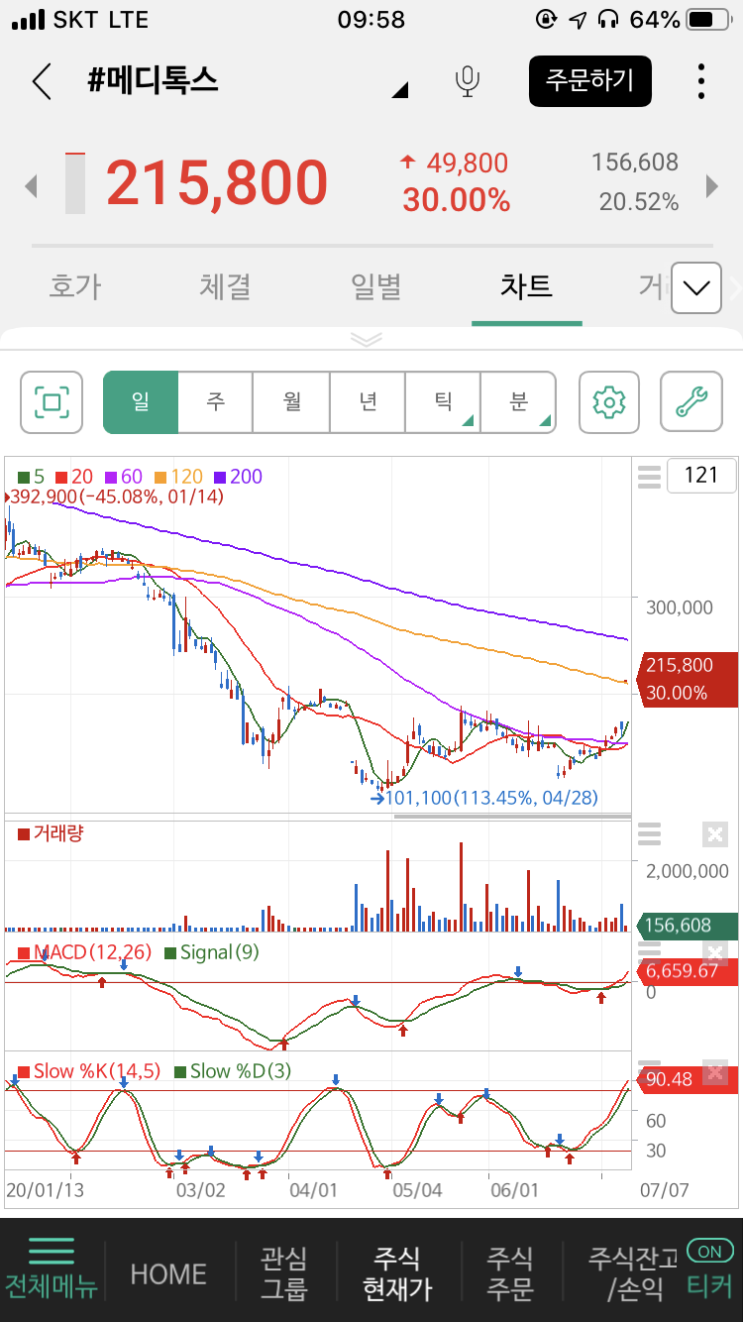
Task: Tap the 주문하기 order button
Action: pyautogui.click(x=590, y=81)
